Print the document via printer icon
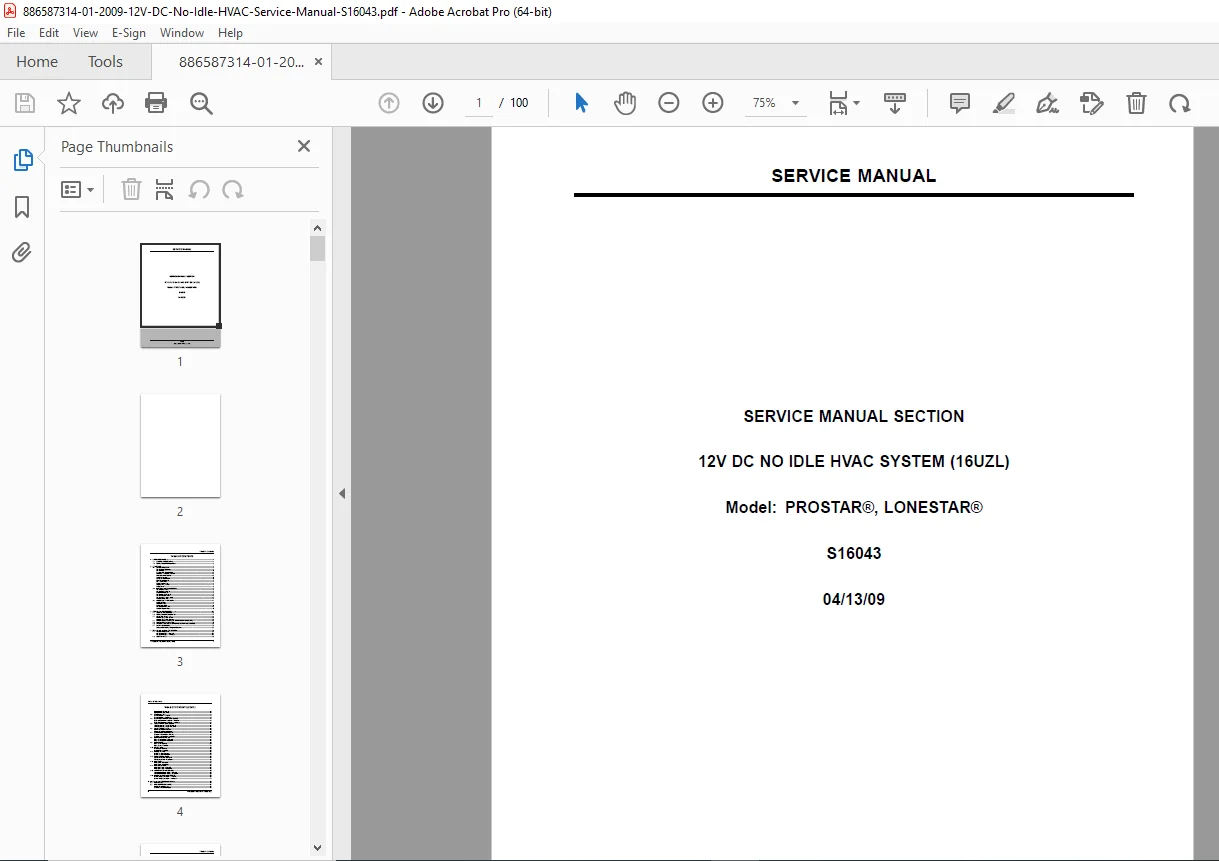 [156, 103]
